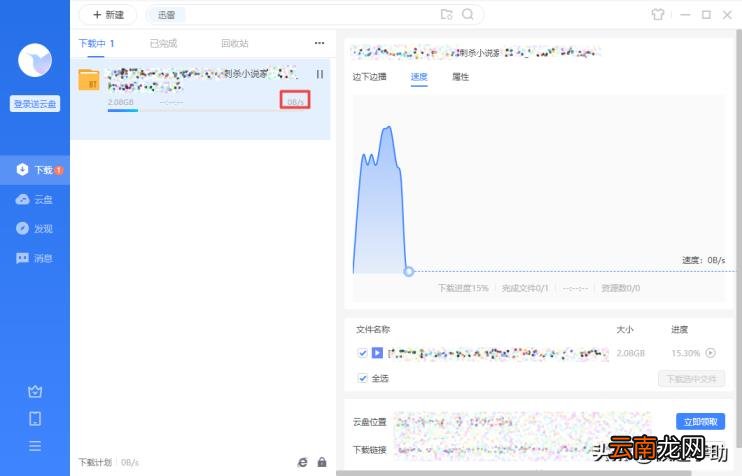
Task: Open the hamburger main menu icon
Action: pyautogui.click(x=35, y=446)
